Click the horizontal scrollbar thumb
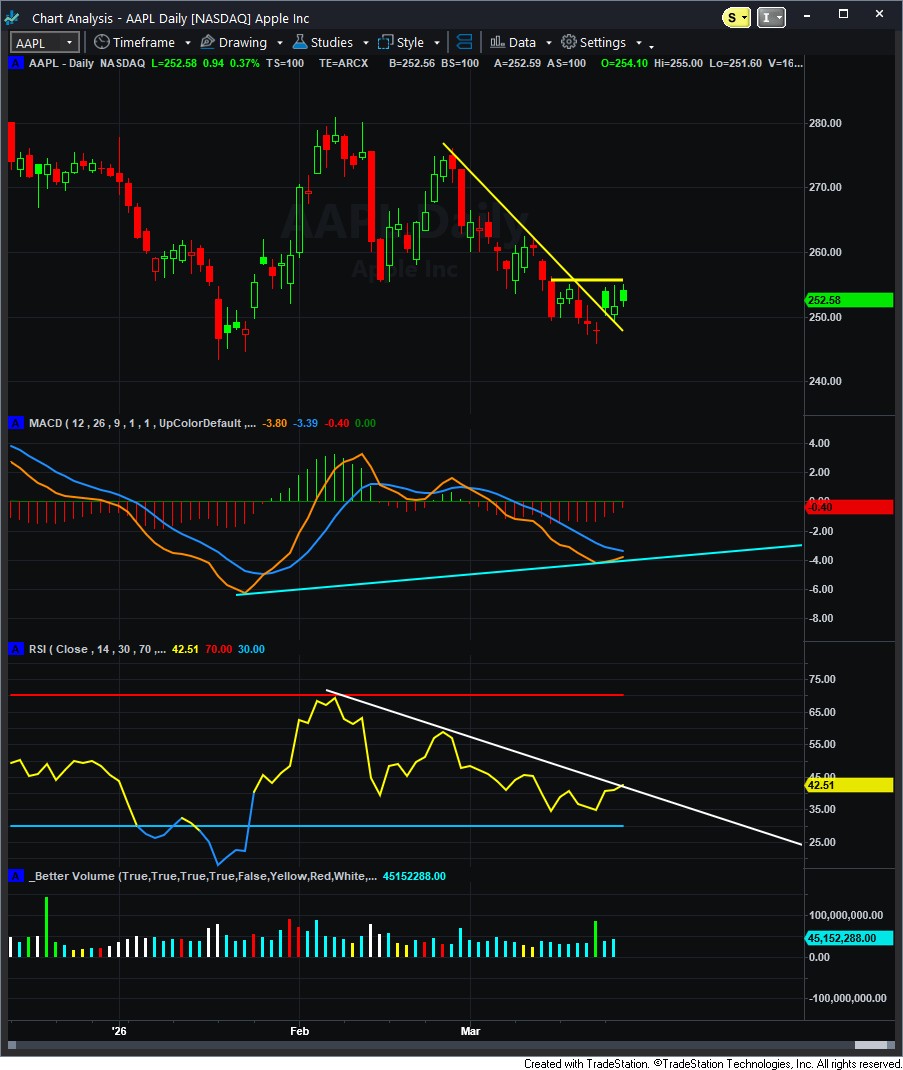Screen dimensions: 903x1070 [x=870, y=1045]
